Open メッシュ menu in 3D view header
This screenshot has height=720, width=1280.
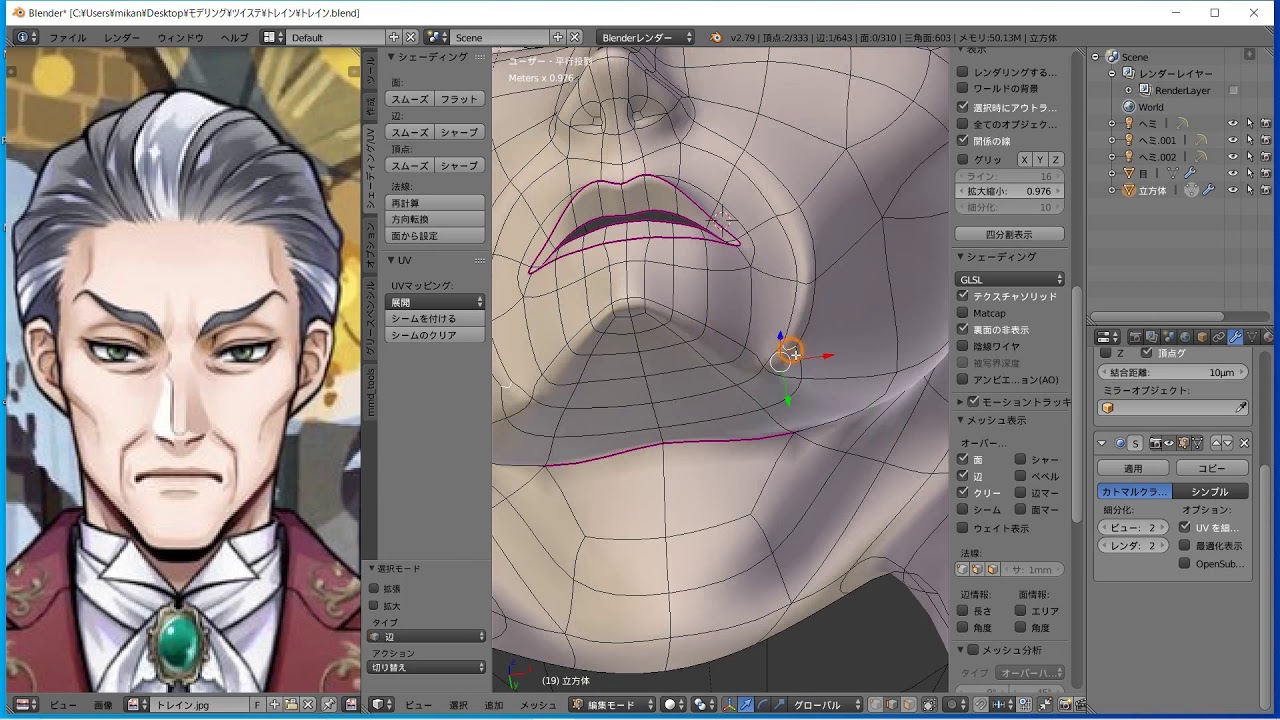tap(538, 705)
